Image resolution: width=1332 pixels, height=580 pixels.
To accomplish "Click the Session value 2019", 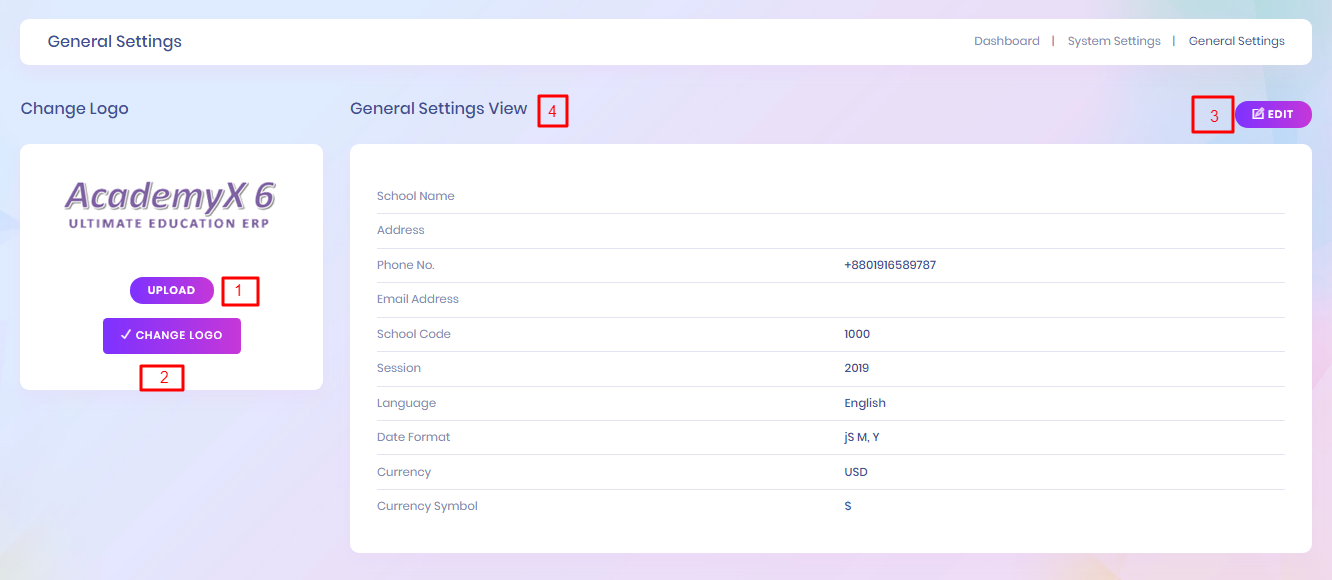I will [x=857, y=368].
